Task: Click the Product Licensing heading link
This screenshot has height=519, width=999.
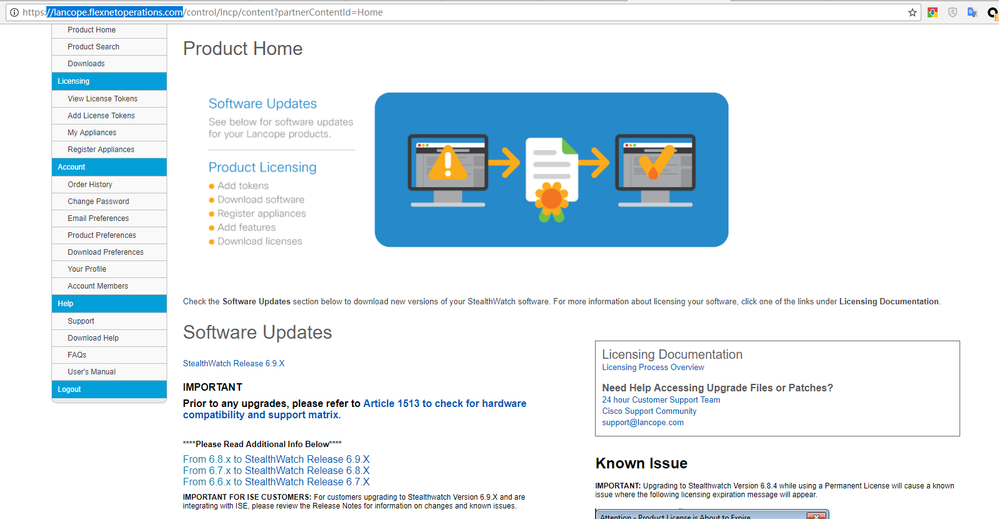Action: click(x=262, y=167)
